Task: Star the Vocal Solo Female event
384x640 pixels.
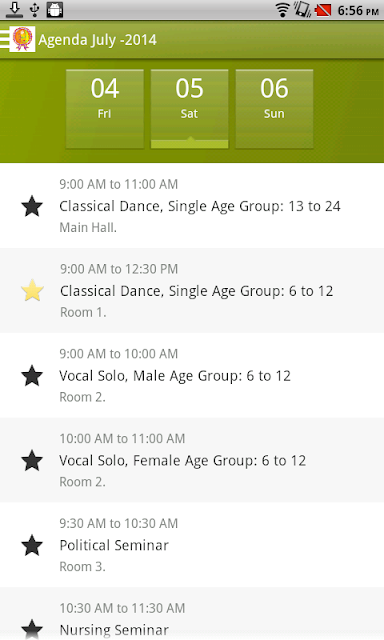Action: pos(32,460)
